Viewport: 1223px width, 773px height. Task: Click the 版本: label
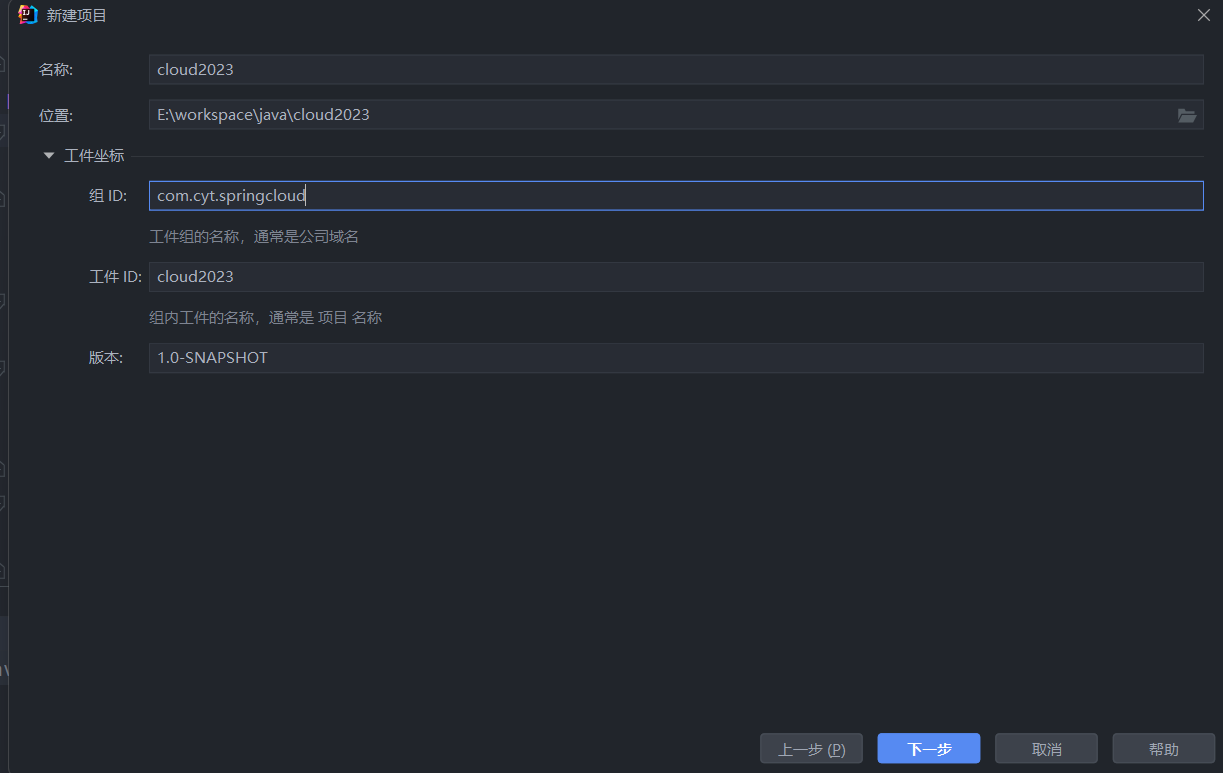(106, 358)
